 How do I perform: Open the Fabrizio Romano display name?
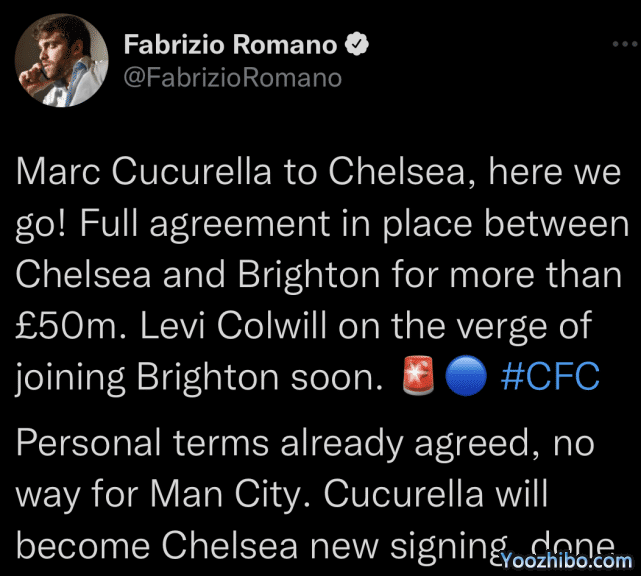tap(228, 44)
